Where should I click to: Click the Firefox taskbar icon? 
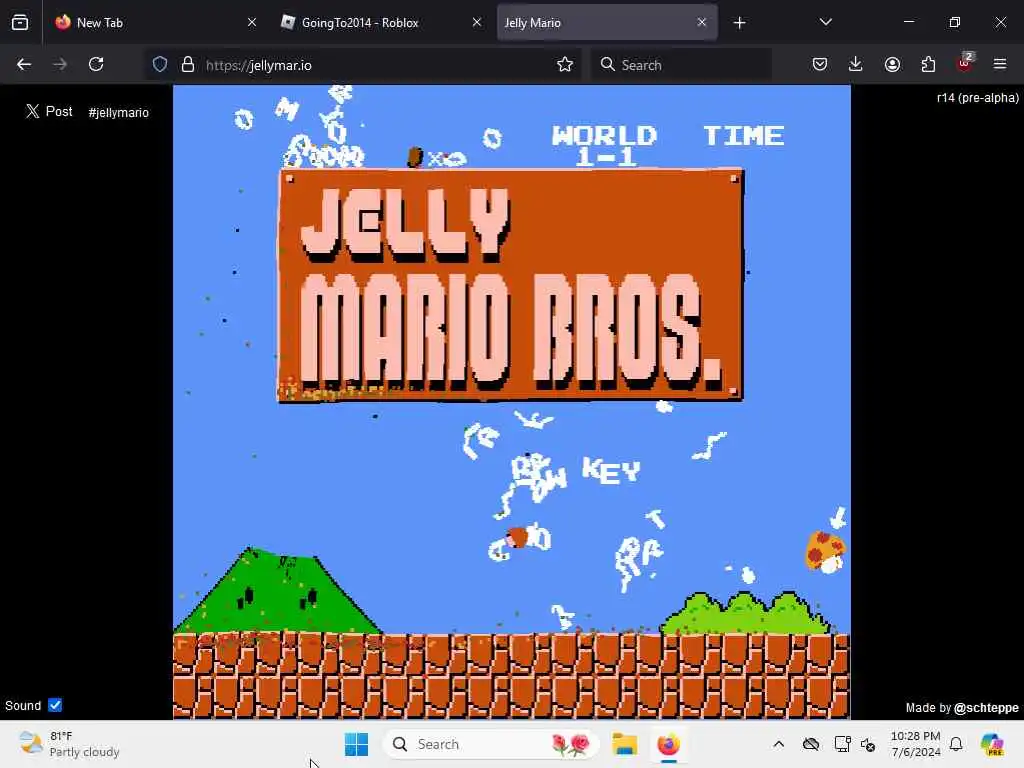point(668,744)
